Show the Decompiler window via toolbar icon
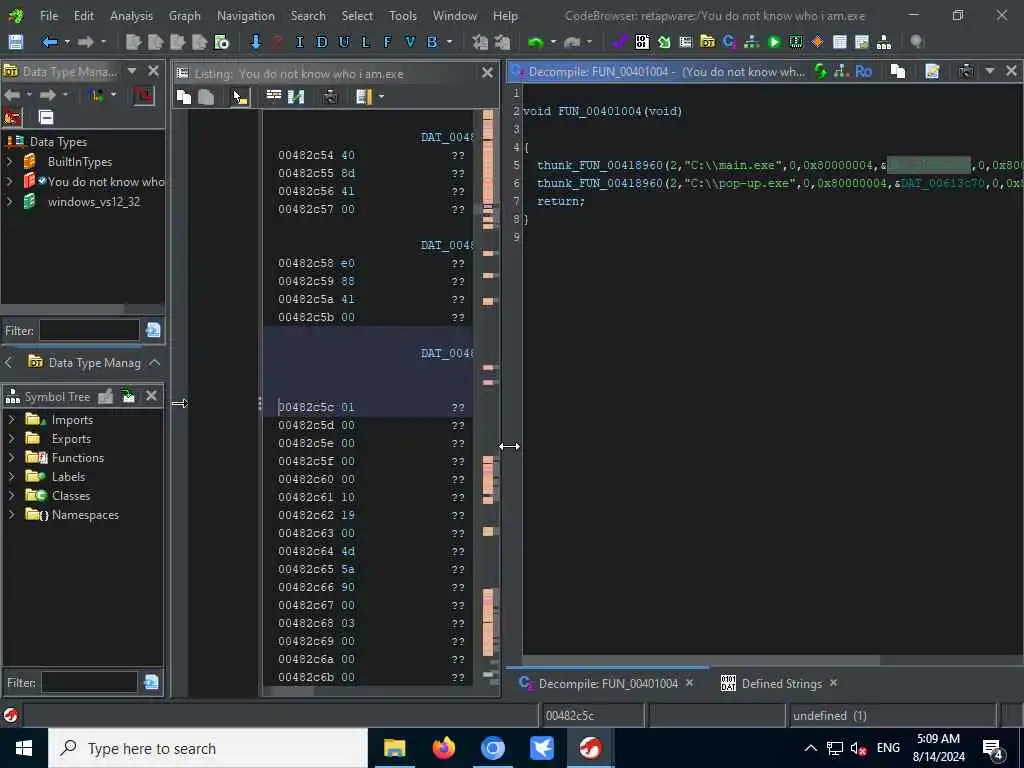Viewport: 1024px width, 768px height. click(729, 42)
